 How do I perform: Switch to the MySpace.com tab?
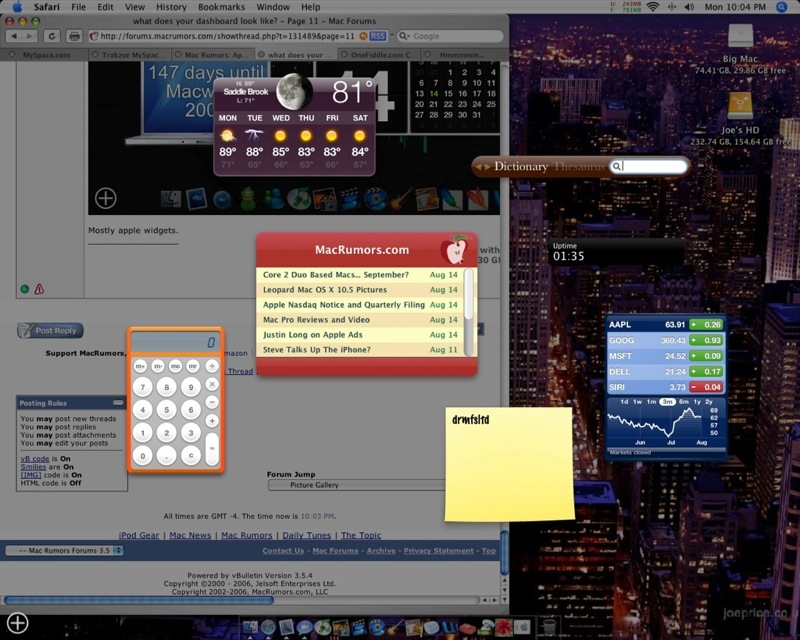[46, 55]
